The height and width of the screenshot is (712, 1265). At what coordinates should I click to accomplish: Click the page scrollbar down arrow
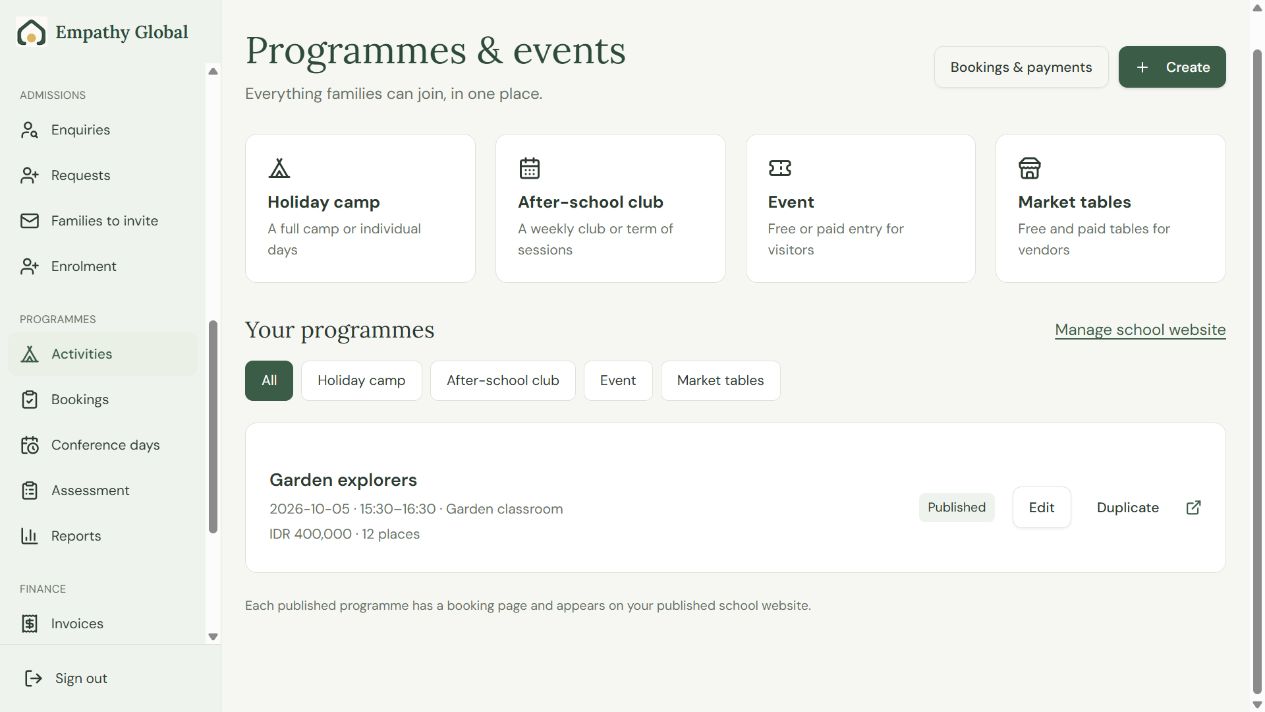[1257, 705]
